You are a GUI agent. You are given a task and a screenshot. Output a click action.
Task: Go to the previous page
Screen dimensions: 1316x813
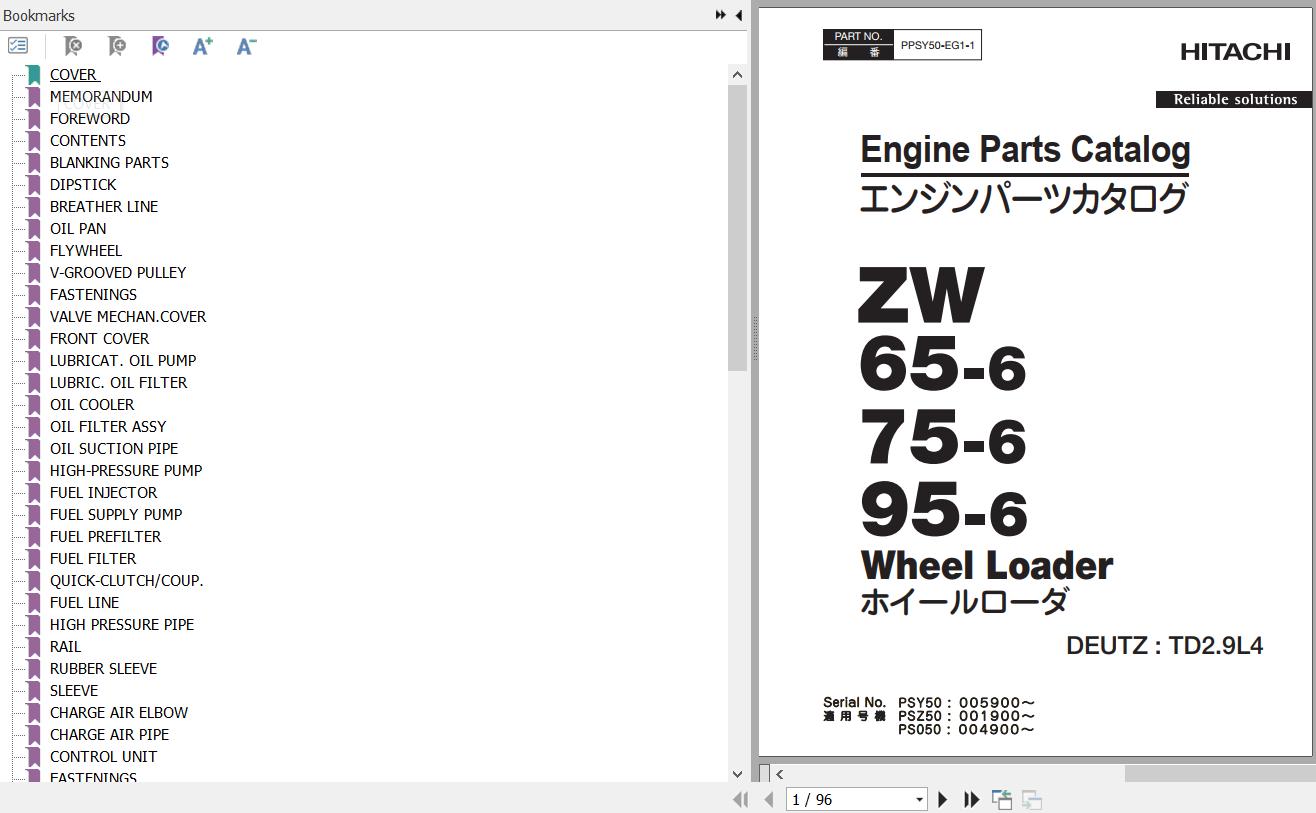768,799
